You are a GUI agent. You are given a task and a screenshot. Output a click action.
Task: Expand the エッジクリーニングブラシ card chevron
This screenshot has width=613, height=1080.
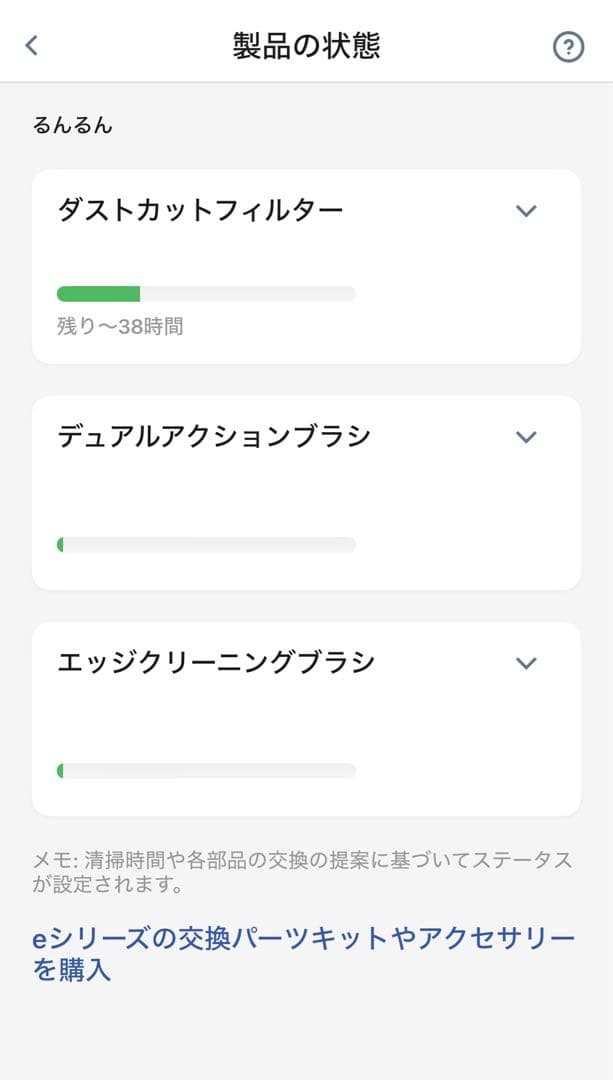[x=526, y=663]
